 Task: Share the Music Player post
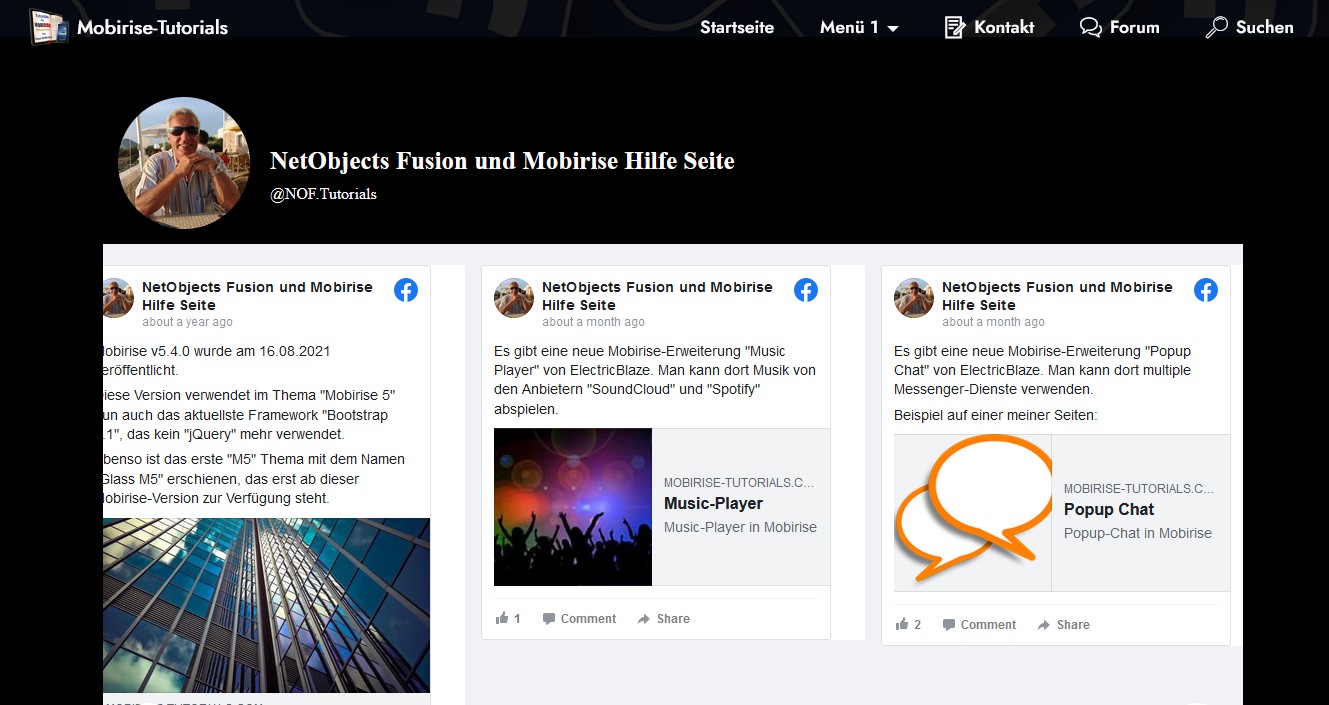click(x=664, y=619)
